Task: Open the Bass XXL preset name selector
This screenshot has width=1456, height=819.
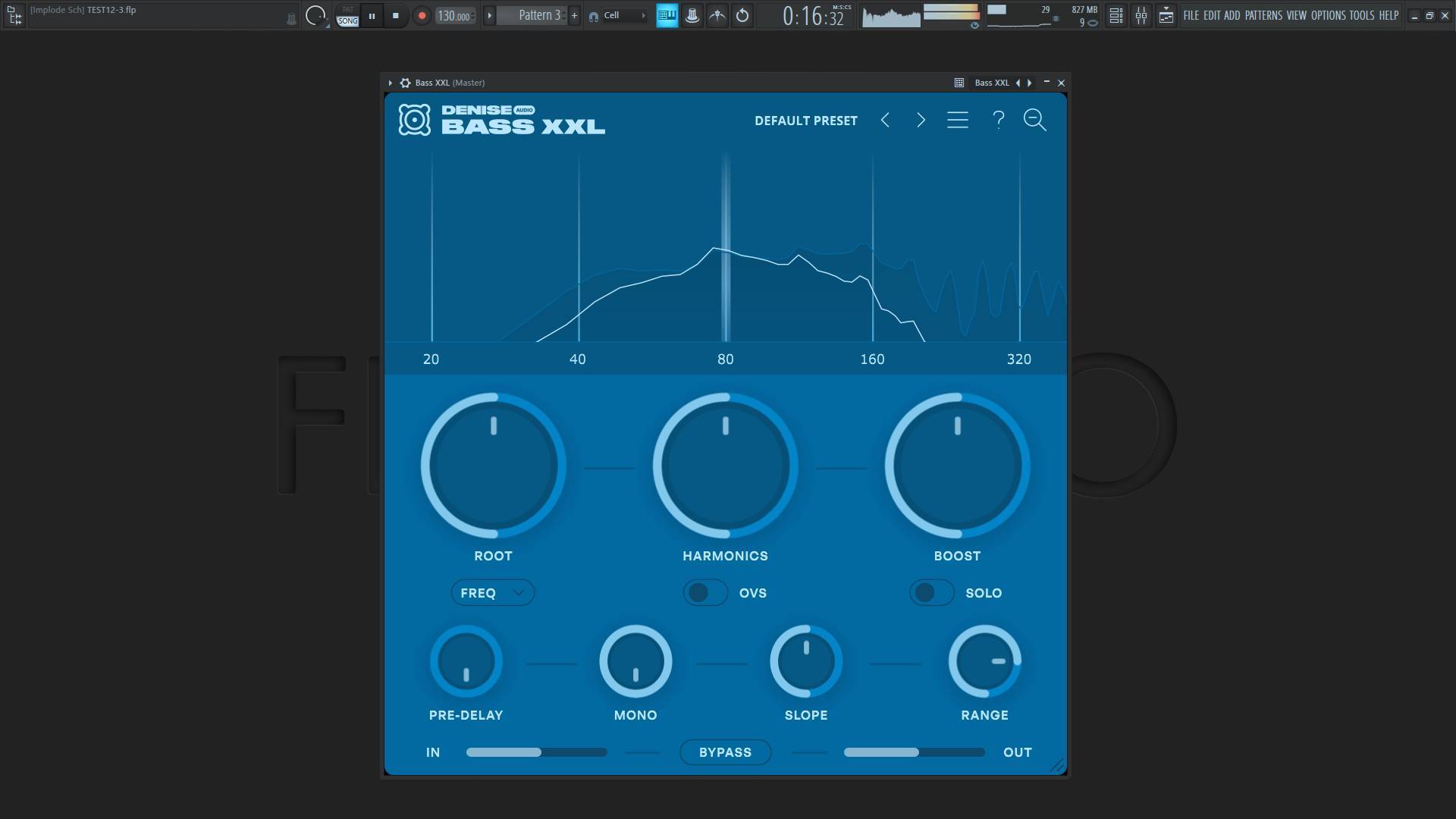Action: (x=992, y=83)
